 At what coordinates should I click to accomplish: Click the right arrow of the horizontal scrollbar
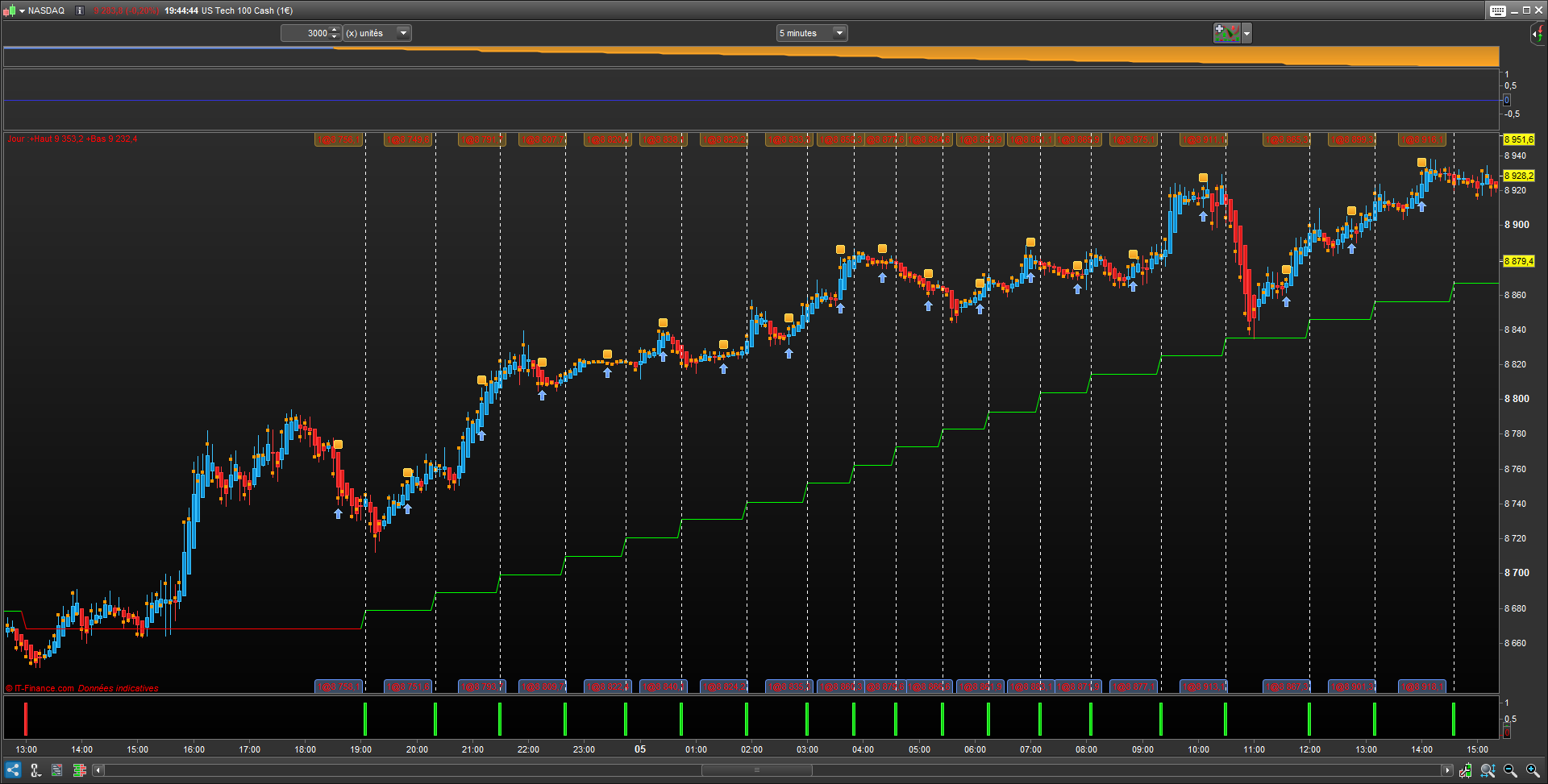pyautogui.click(x=1447, y=770)
